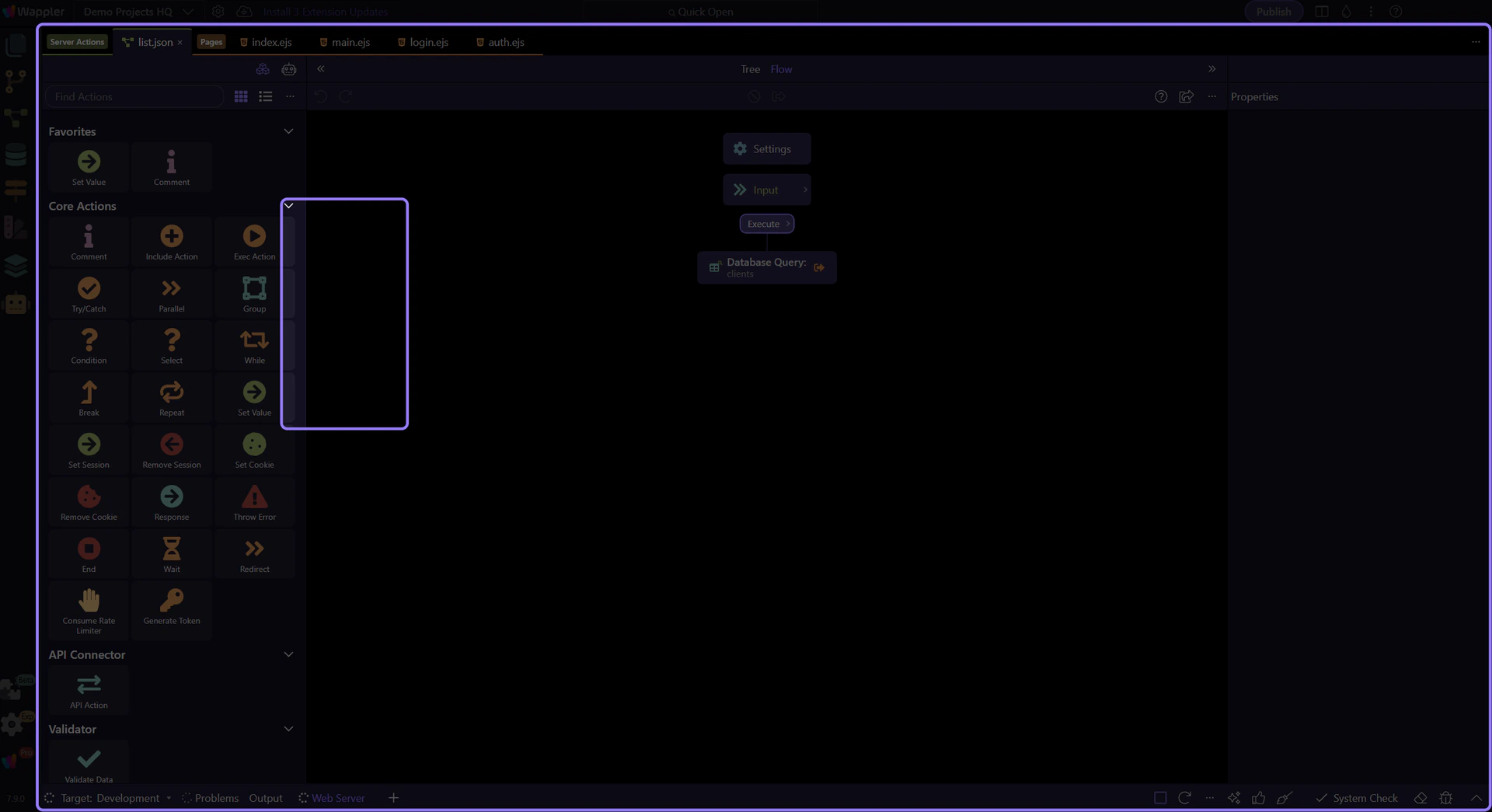The image size is (1492, 812).
Task: Run the System Check
Action: point(1356,798)
